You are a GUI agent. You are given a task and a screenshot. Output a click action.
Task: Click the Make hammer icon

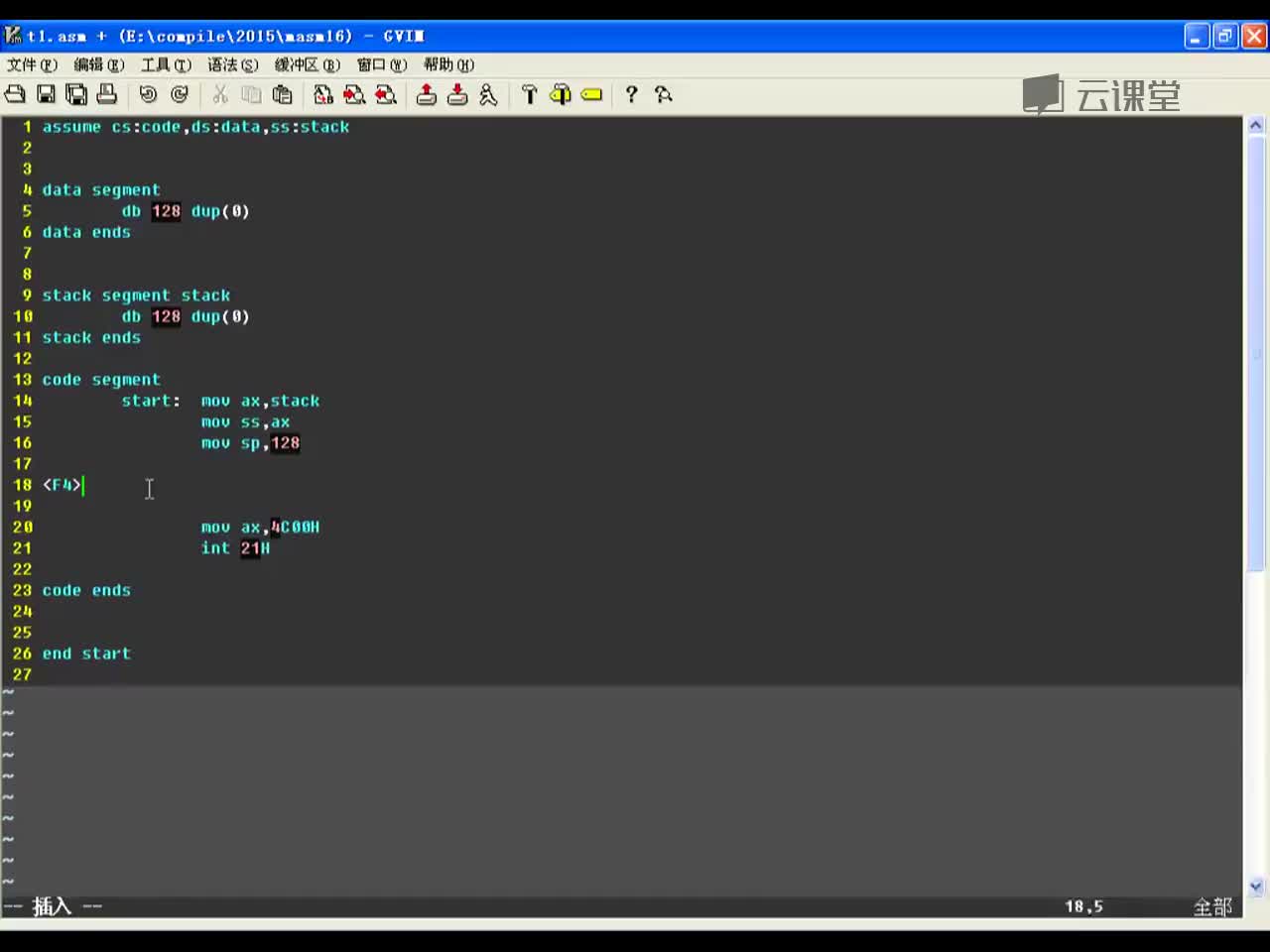pyautogui.click(x=529, y=94)
